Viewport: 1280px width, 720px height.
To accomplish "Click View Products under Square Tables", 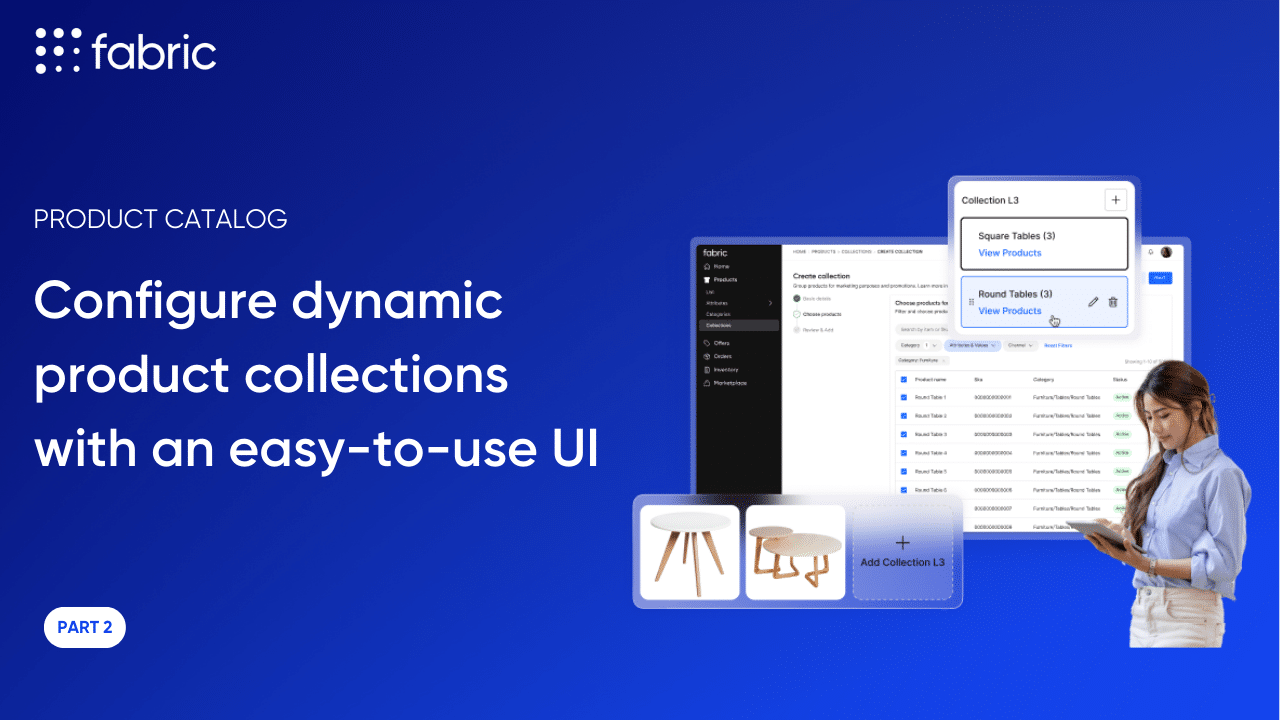I will click(x=1009, y=253).
